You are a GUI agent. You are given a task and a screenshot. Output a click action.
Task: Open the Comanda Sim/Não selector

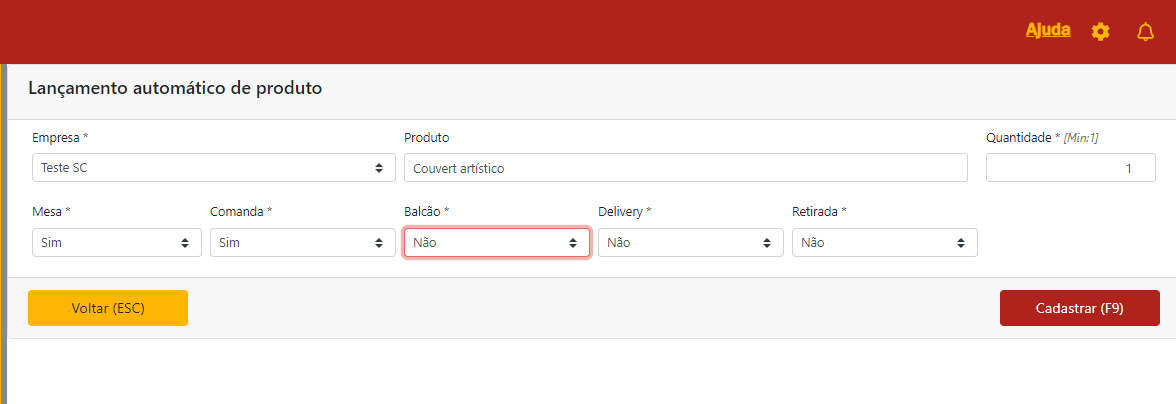pyautogui.click(x=302, y=243)
